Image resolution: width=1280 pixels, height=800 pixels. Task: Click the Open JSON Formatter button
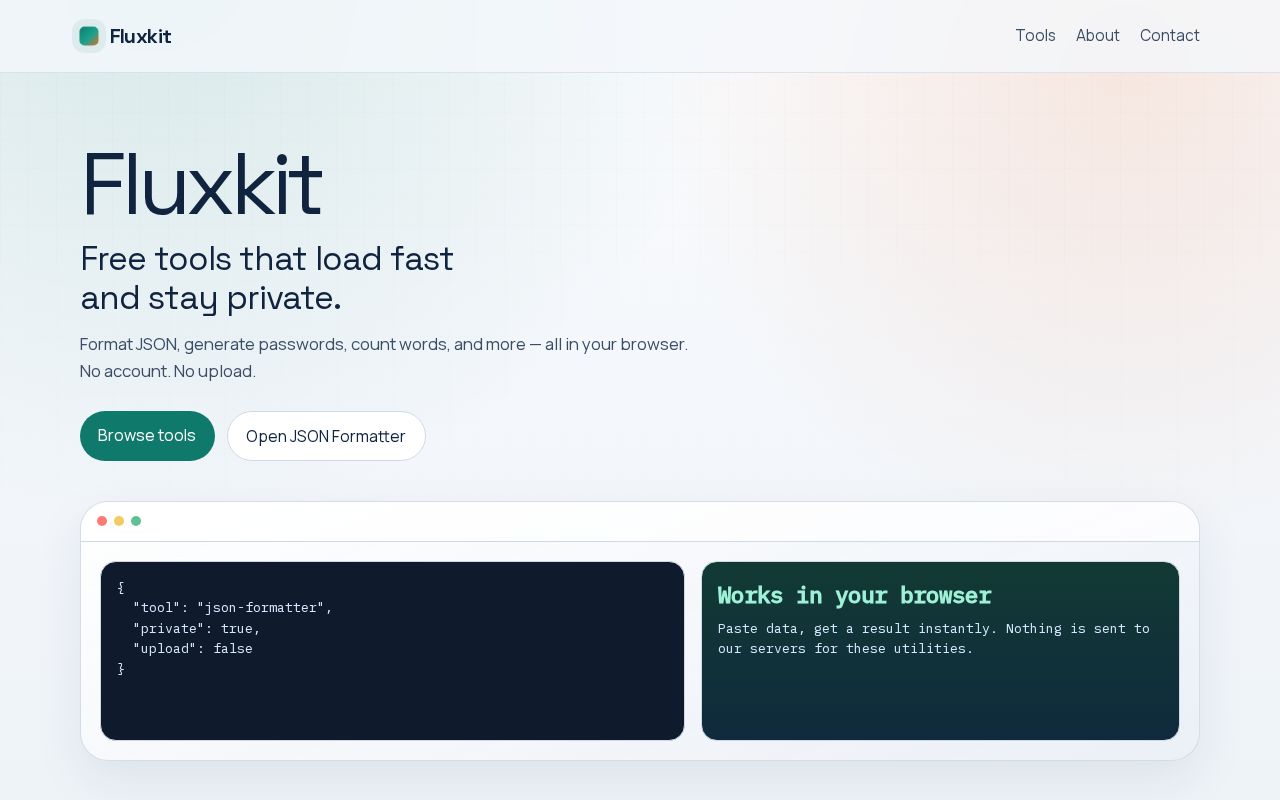click(x=326, y=436)
